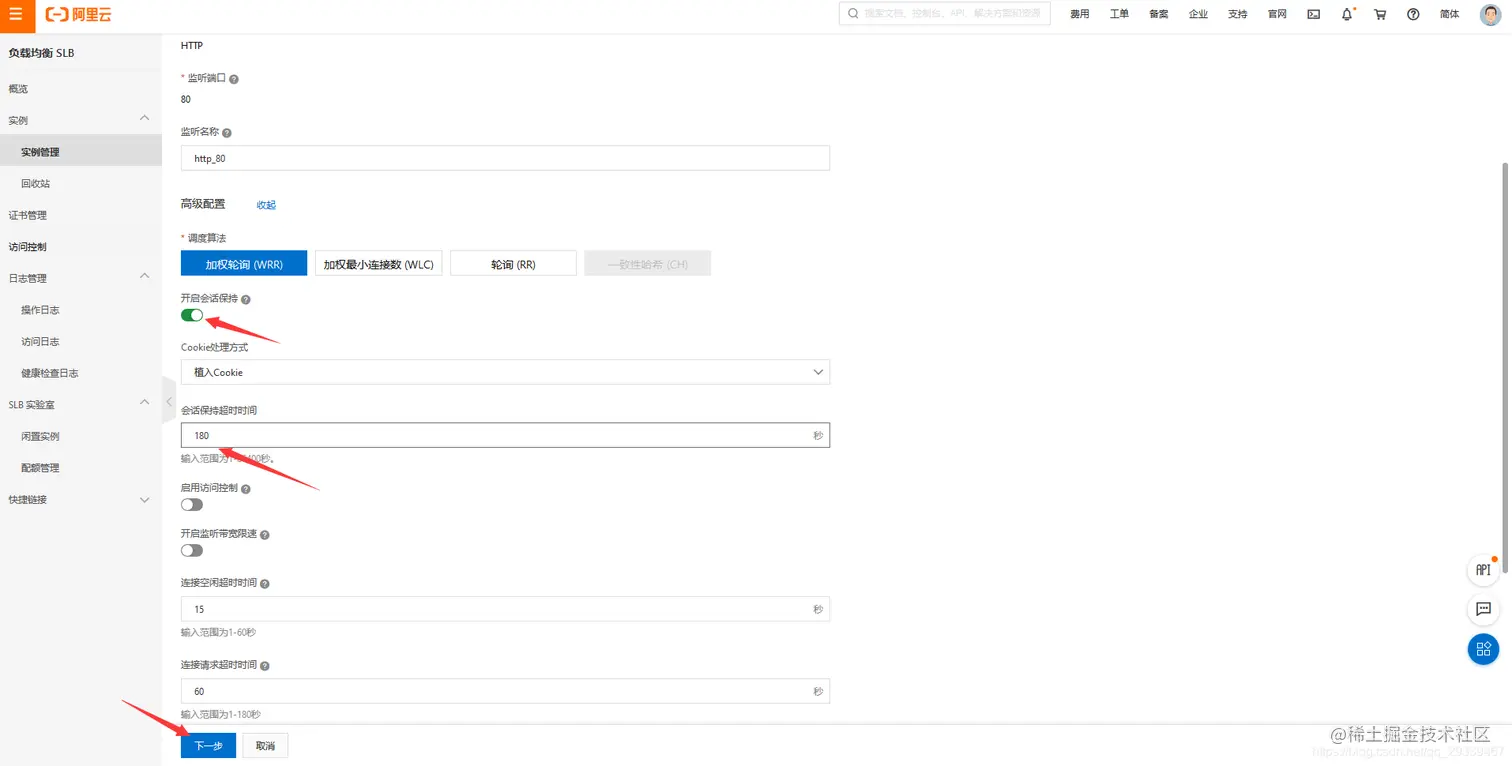Click the page vertical scrollbar
The image size is (1512, 766).
click(1506, 370)
